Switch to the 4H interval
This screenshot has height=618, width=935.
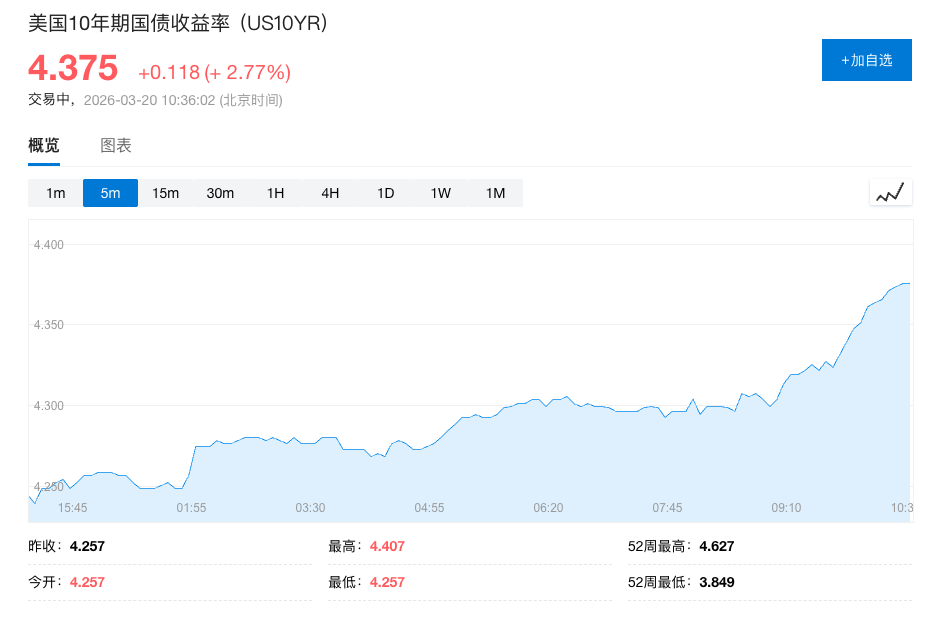330,192
